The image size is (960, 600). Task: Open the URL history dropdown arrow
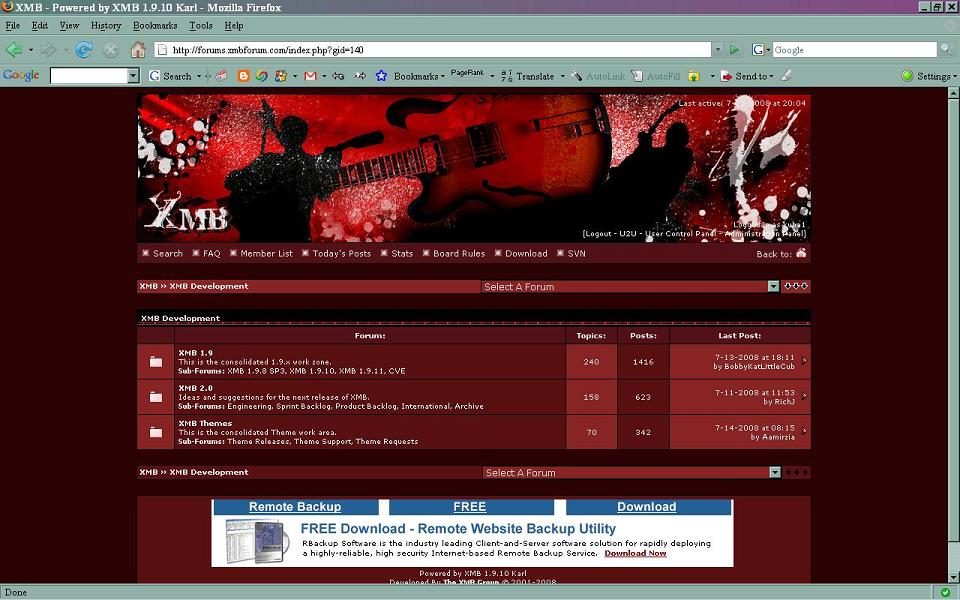pyautogui.click(x=717, y=50)
